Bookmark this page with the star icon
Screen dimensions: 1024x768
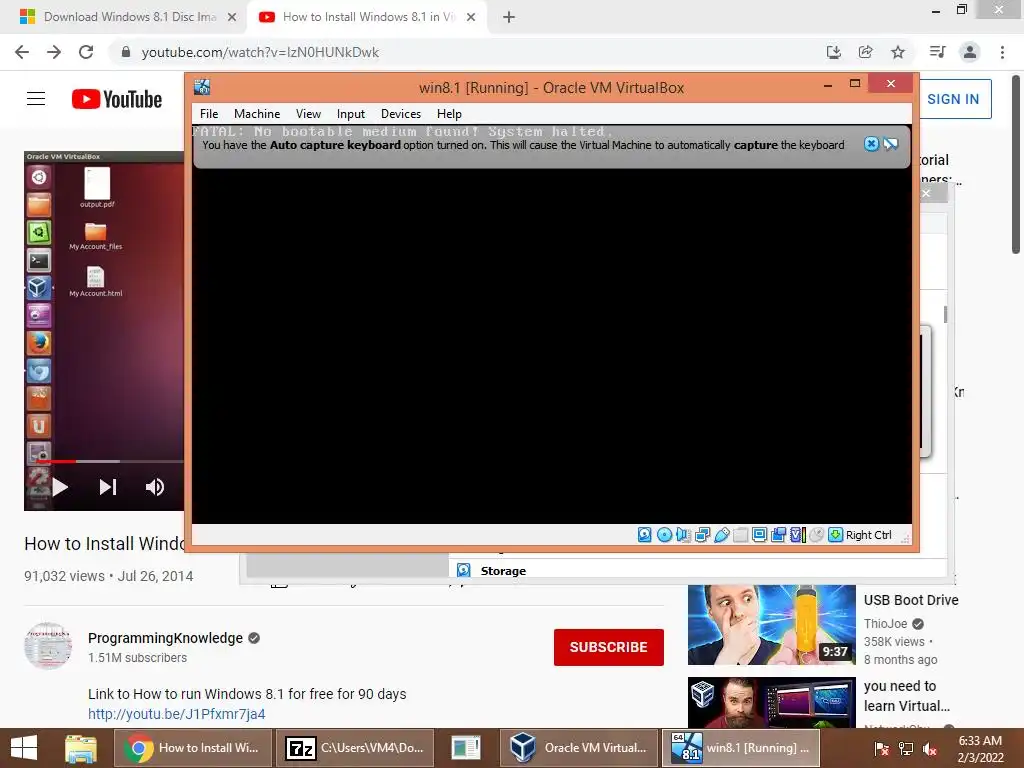[898, 52]
